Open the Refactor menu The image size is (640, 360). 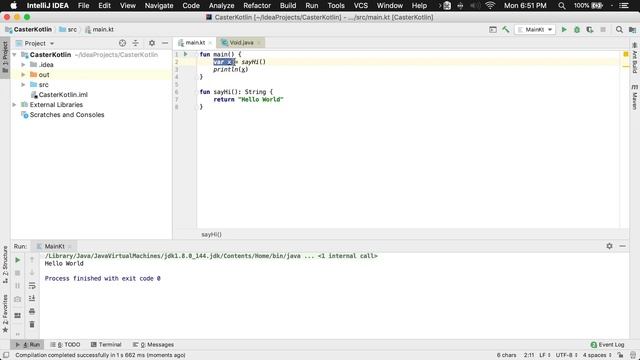257,6
